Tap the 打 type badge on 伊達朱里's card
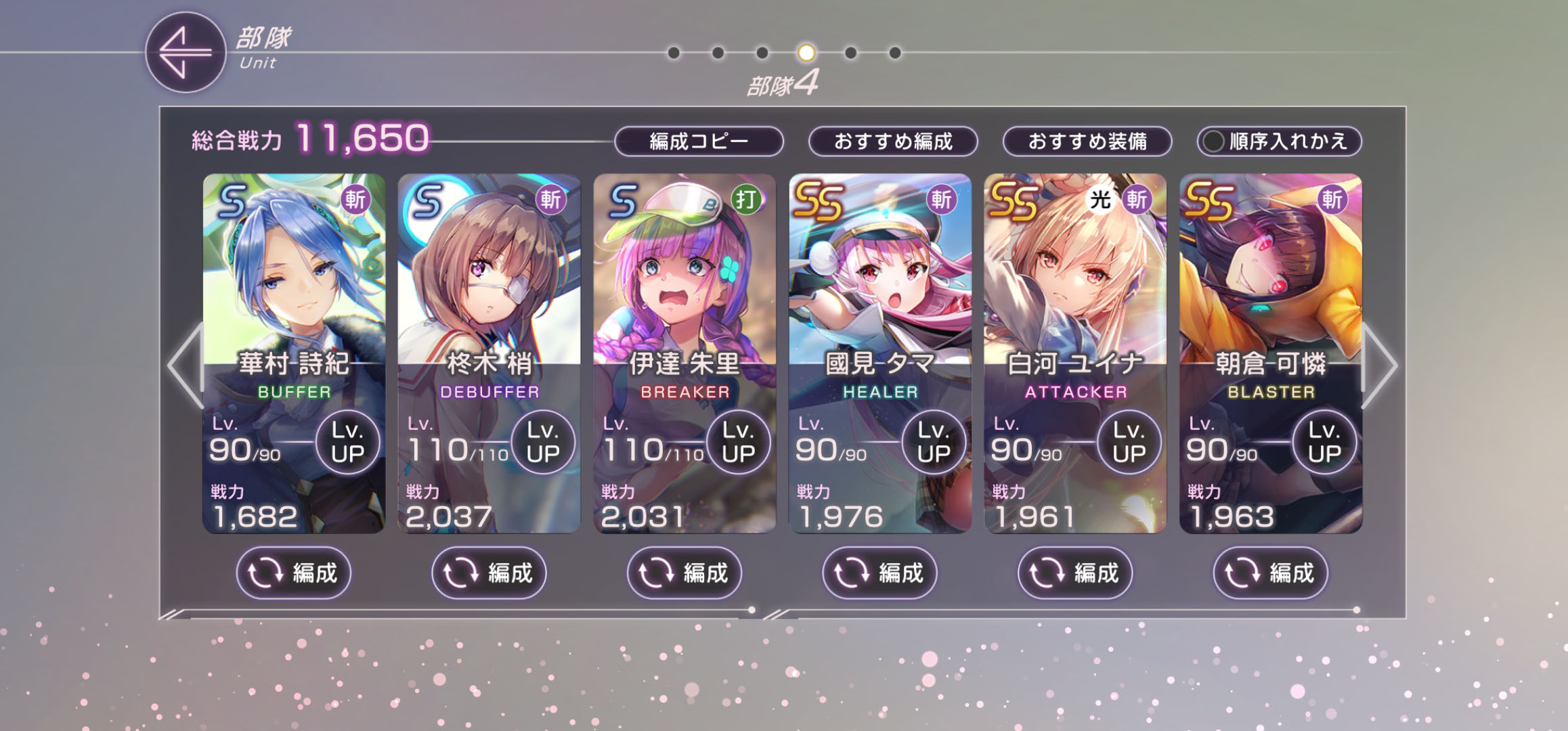Viewport: 1568px width, 731px height. pyautogui.click(x=745, y=200)
